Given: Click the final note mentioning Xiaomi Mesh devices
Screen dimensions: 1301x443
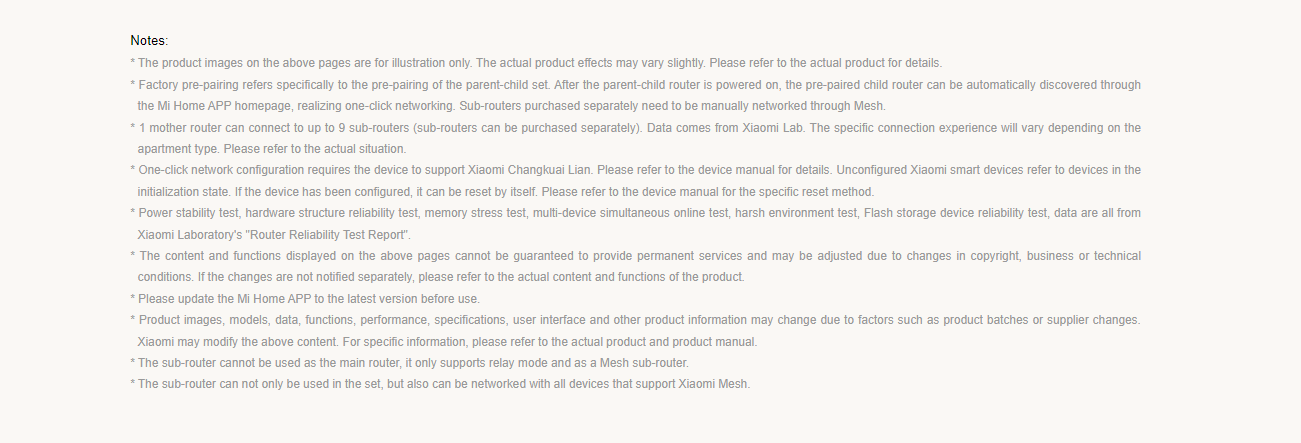Looking at the screenshot, I should (x=440, y=384).
